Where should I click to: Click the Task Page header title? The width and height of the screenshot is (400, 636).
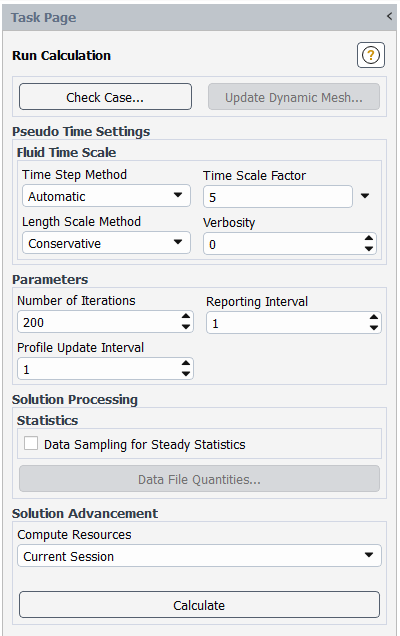pyautogui.click(x=43, y=18)
